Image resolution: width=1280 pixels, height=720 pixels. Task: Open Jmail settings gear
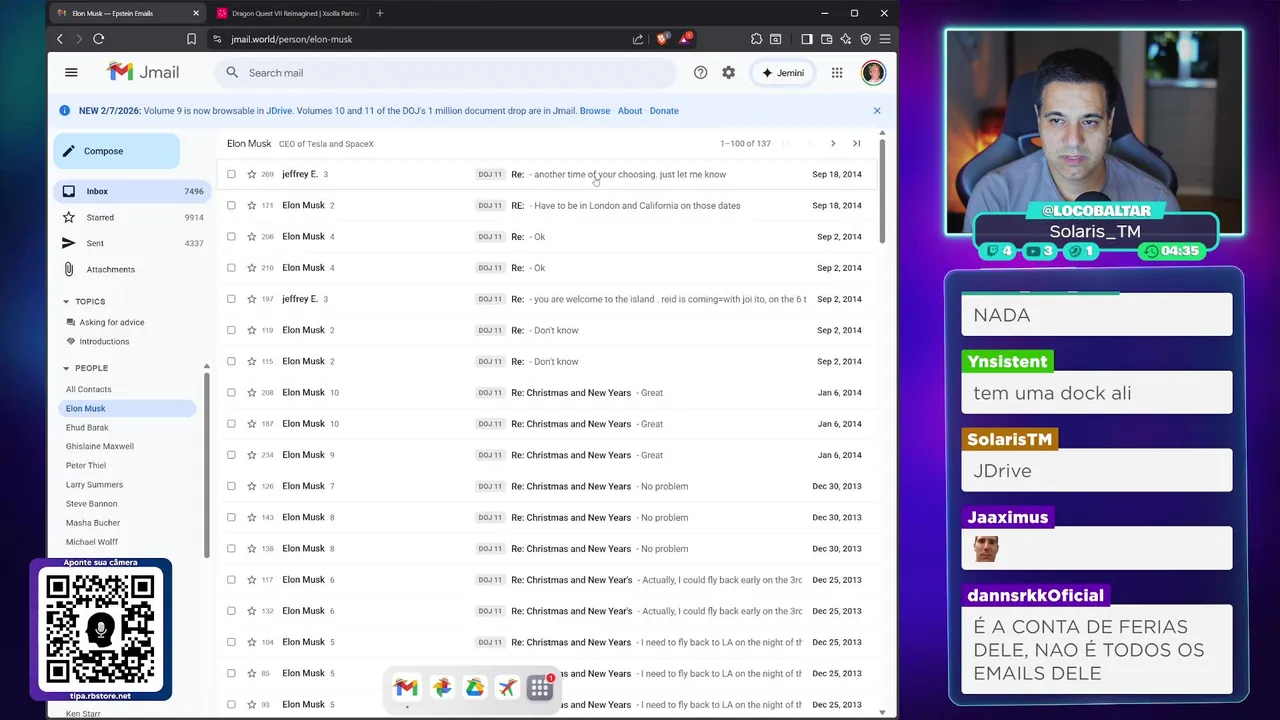(x=728, y=72)
